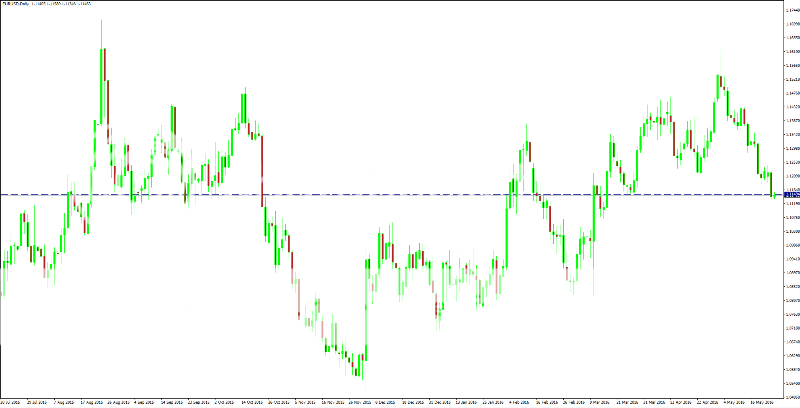The height and width of the screenshot is (408, 800).
Task: Click the '17 Aug 2015' date label
Action: tap(92, 402)
